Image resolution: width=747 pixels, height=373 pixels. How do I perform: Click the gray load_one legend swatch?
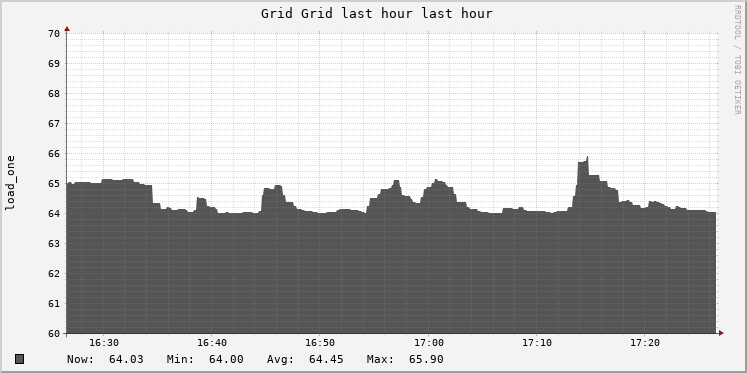(19, 359)
